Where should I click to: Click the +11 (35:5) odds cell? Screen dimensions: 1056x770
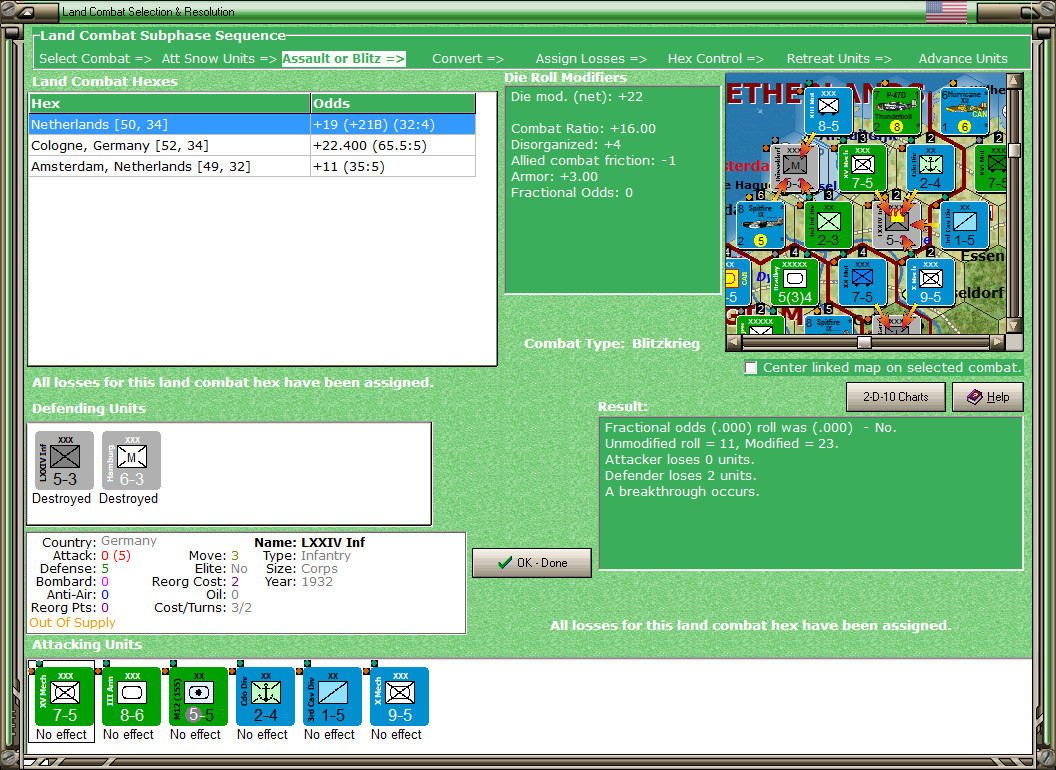click(393, 166)
